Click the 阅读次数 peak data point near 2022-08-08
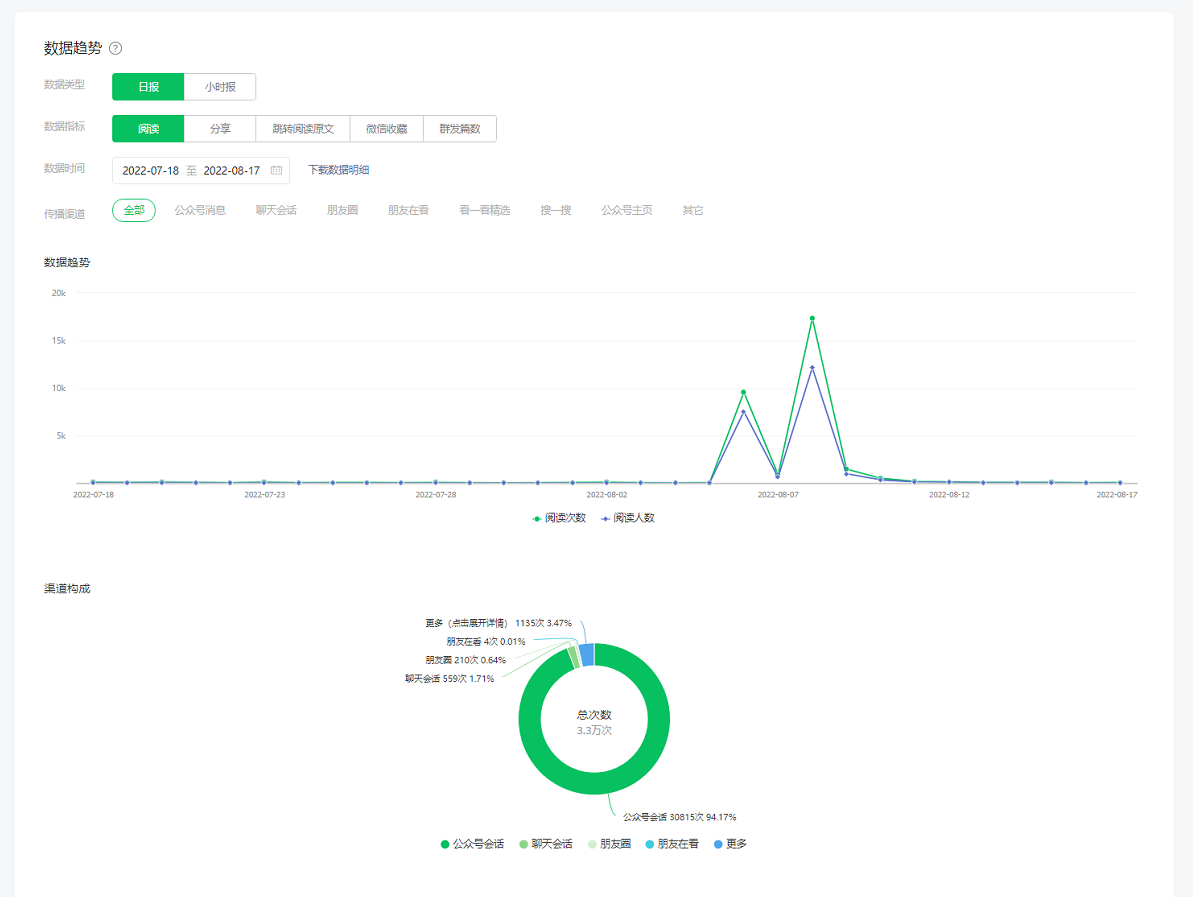Viewport: 1193px width, 897px height. (813, 318)
